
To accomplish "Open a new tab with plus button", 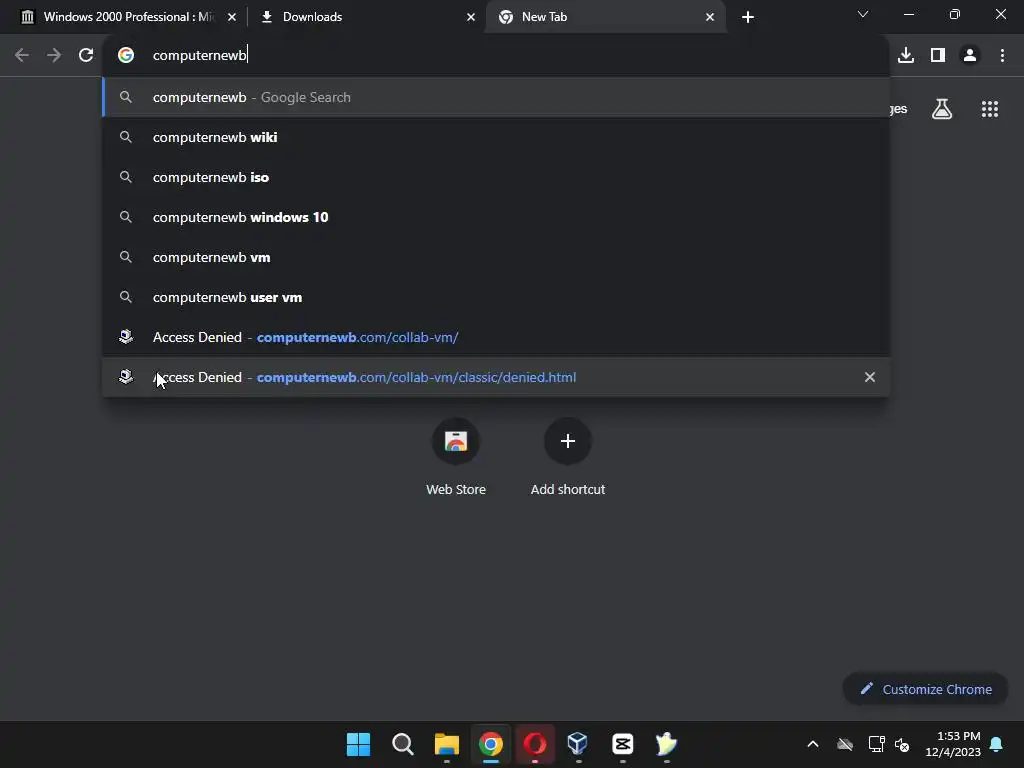I will [x=748, y=17].
